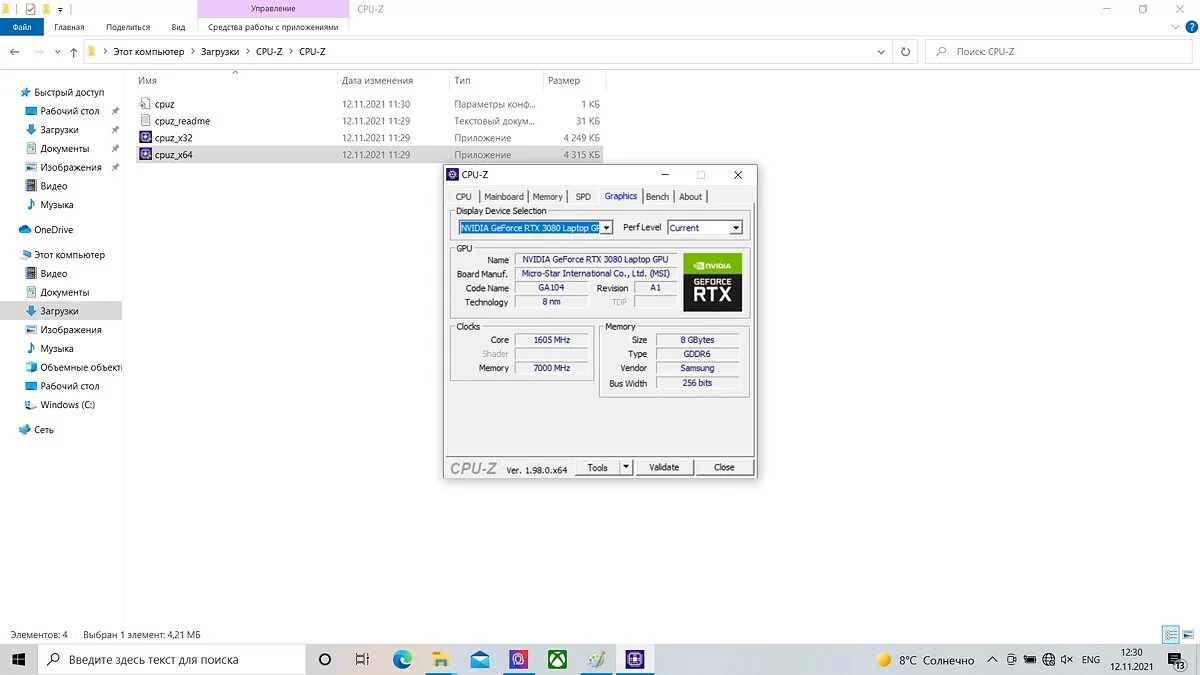Switch to the Bench tab in CPU-Z
1200x675 pixels.
click(657, 197)
